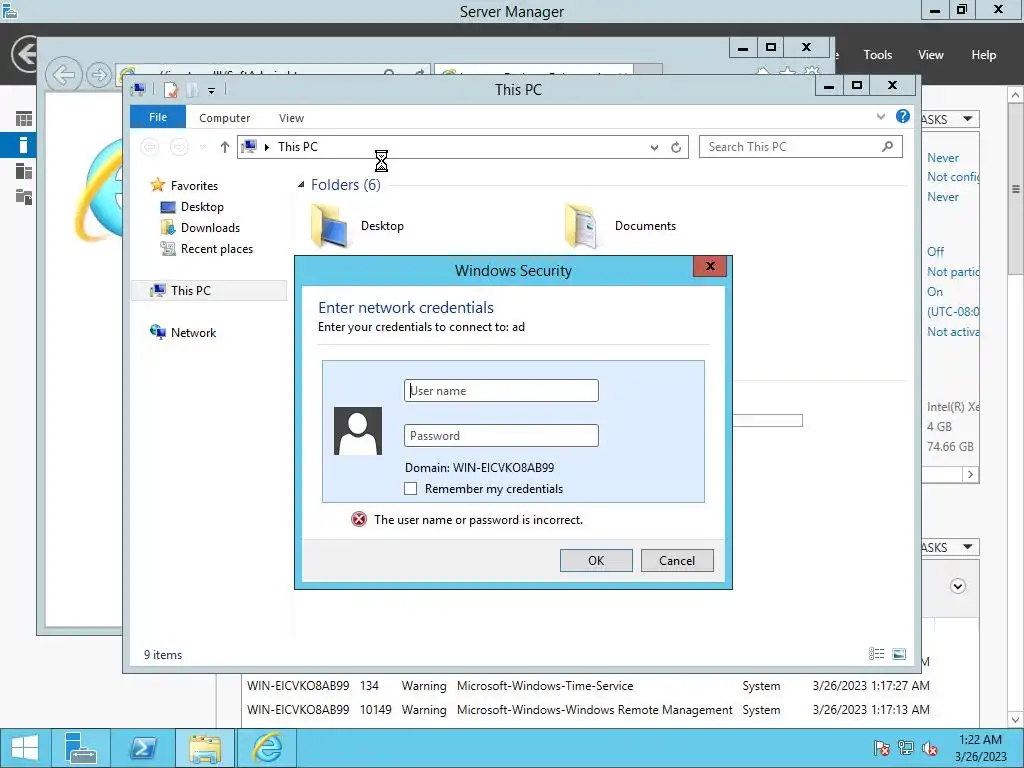This screenshot has height=768, width=1024.
Task: Go up one folder level arrow
Action: pos(225,147)
